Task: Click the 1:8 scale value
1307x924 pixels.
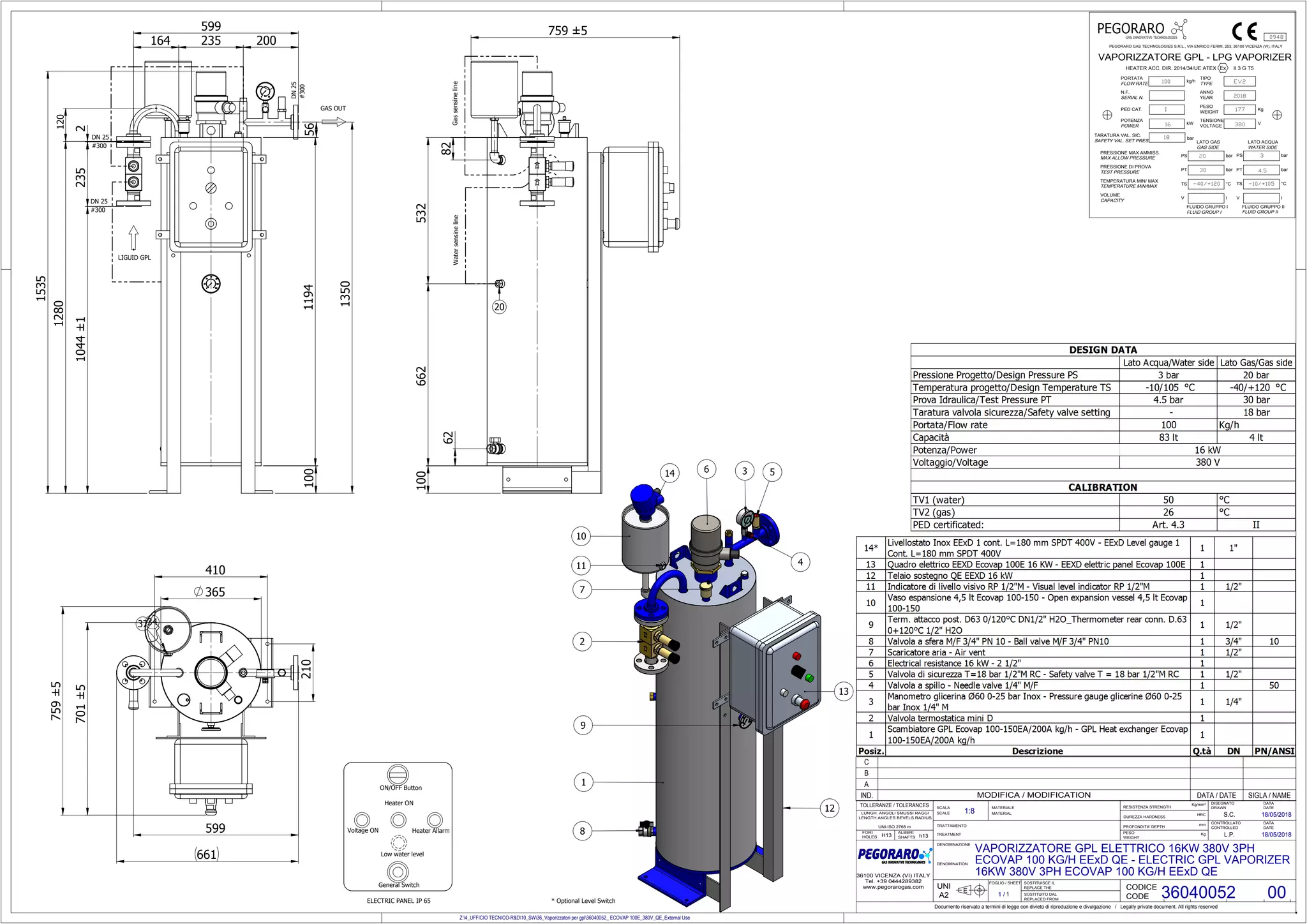Action: tap(969, 811)
